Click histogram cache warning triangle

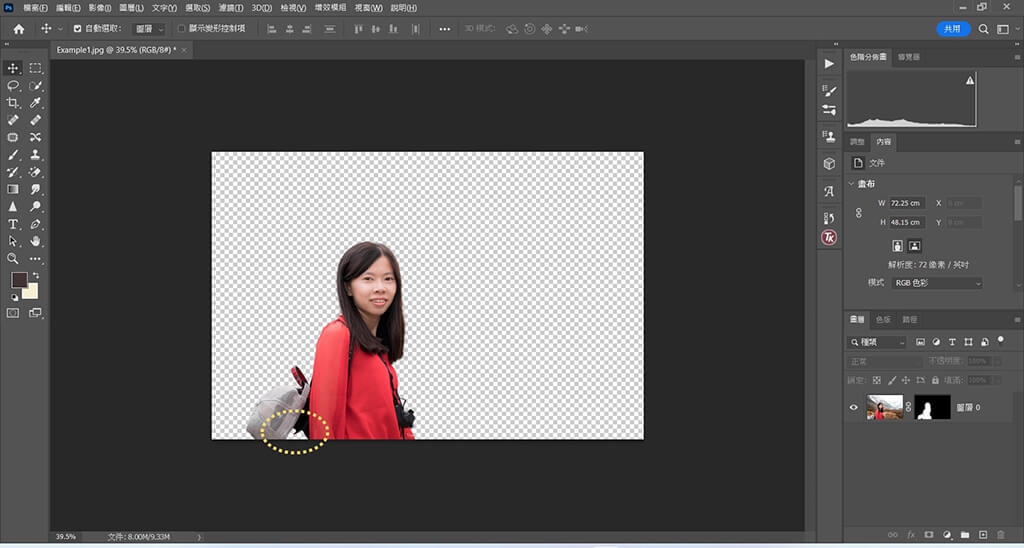click(x=970, y=80)
